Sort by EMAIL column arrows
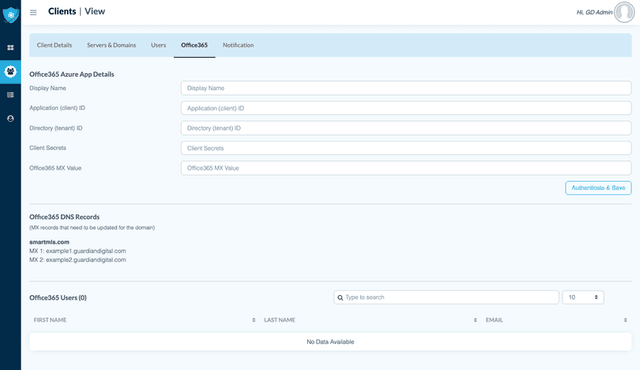The width and height of the screenshot is (640, 370). click(625, 320)
